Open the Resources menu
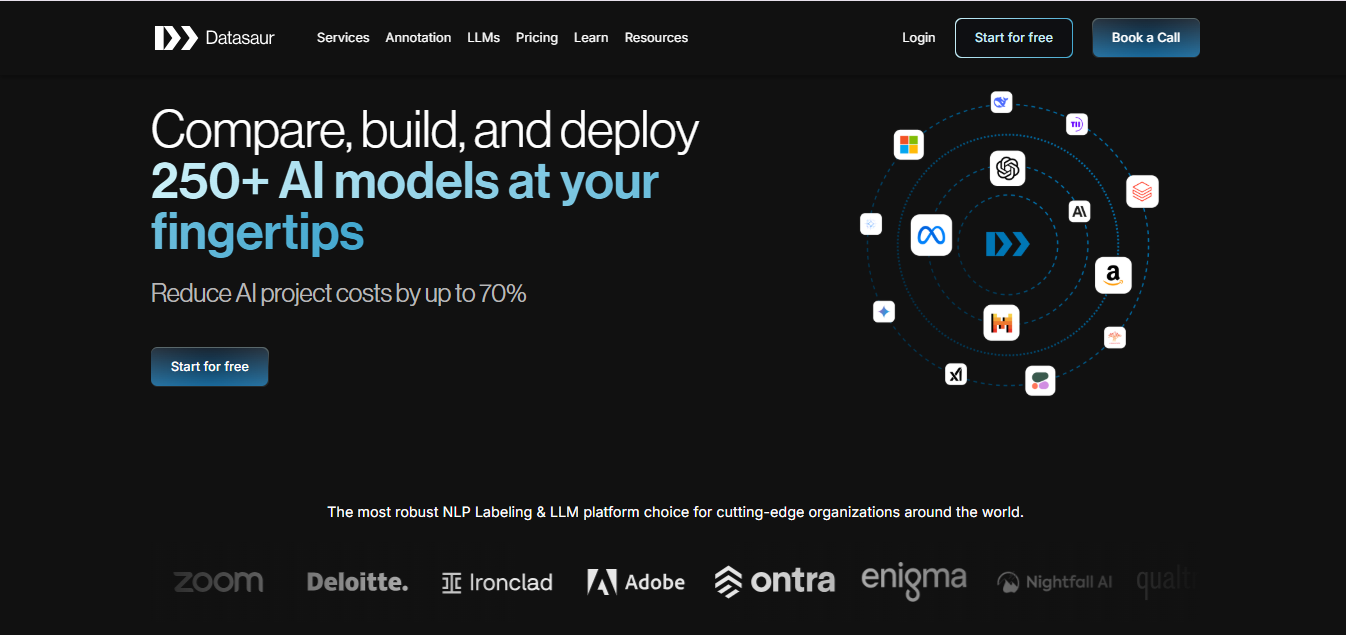The width and height of the screenshot is (1346, 635). [656, 38]
